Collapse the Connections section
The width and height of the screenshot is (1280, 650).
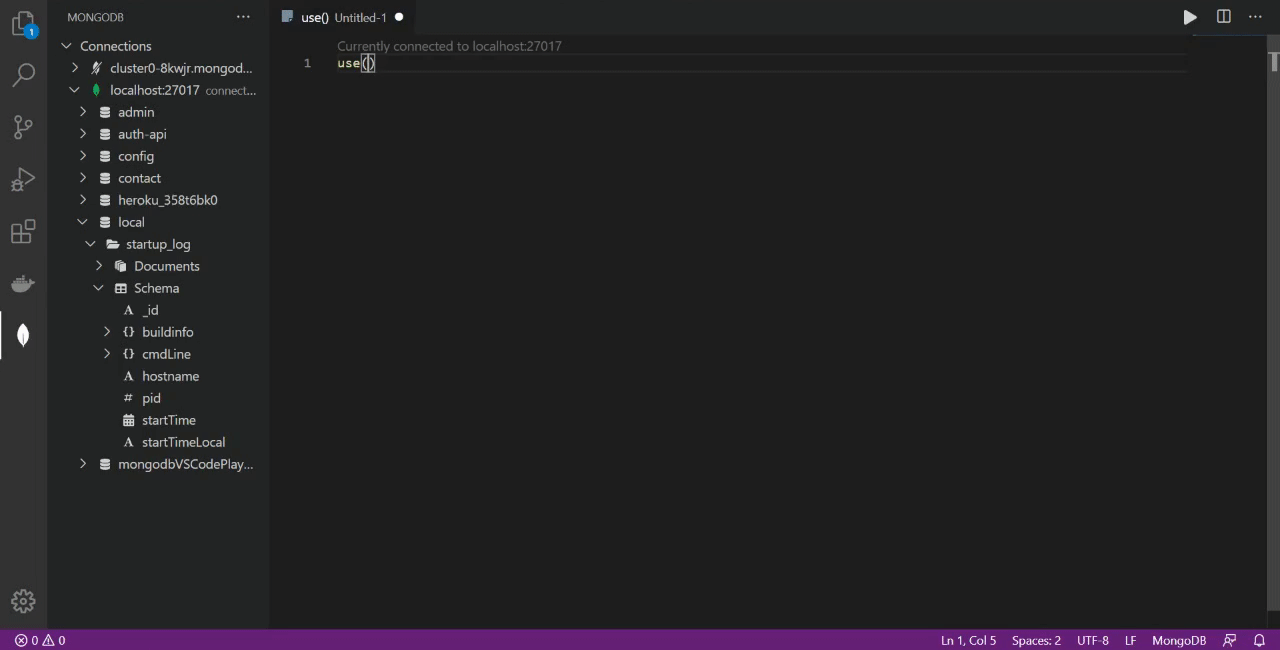click(x=67, y=46)
